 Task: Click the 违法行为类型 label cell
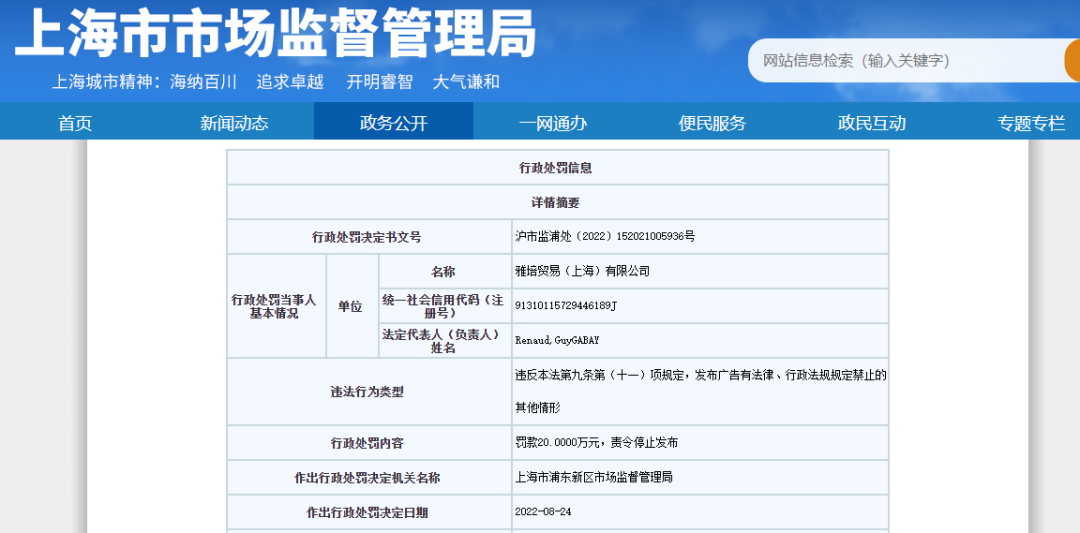[368, 392]
